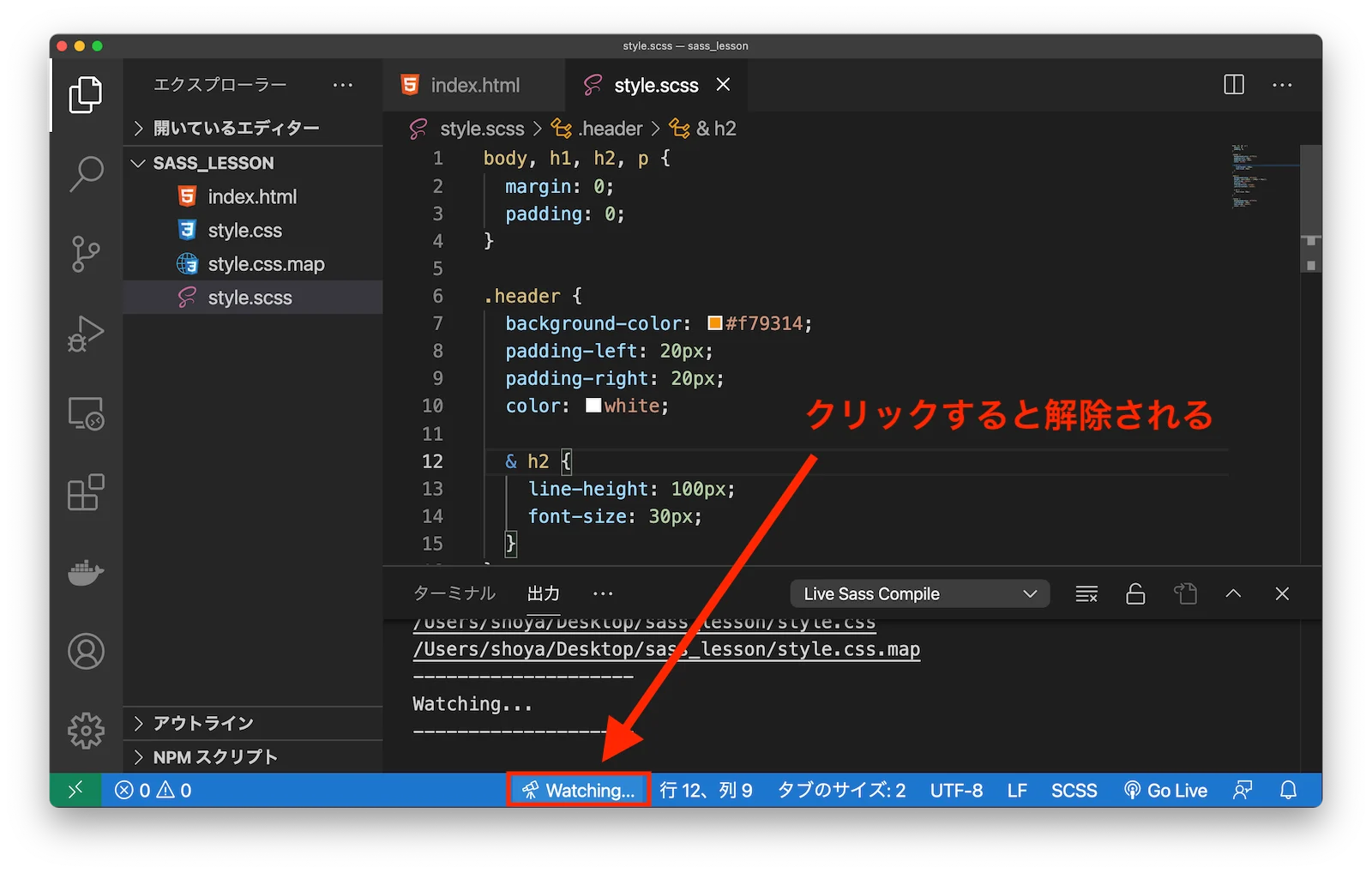Image resolution: width=1372 pixels, height=873 pixels.
Task: Switch to the ターミナル panel tab
Action: tap(454, 593)
